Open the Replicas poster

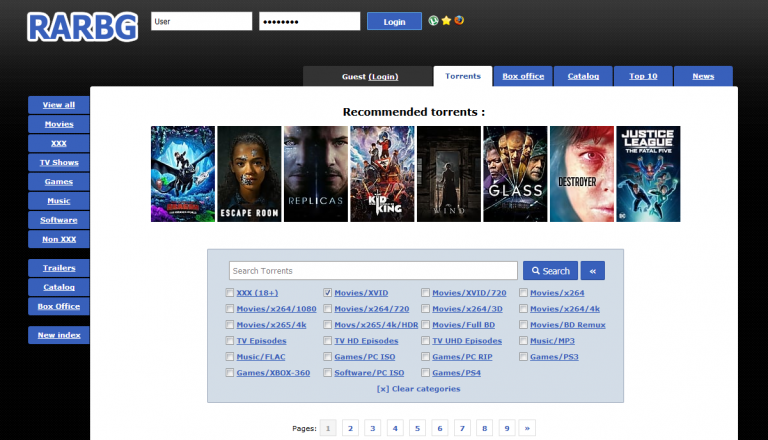pos(316,174)
